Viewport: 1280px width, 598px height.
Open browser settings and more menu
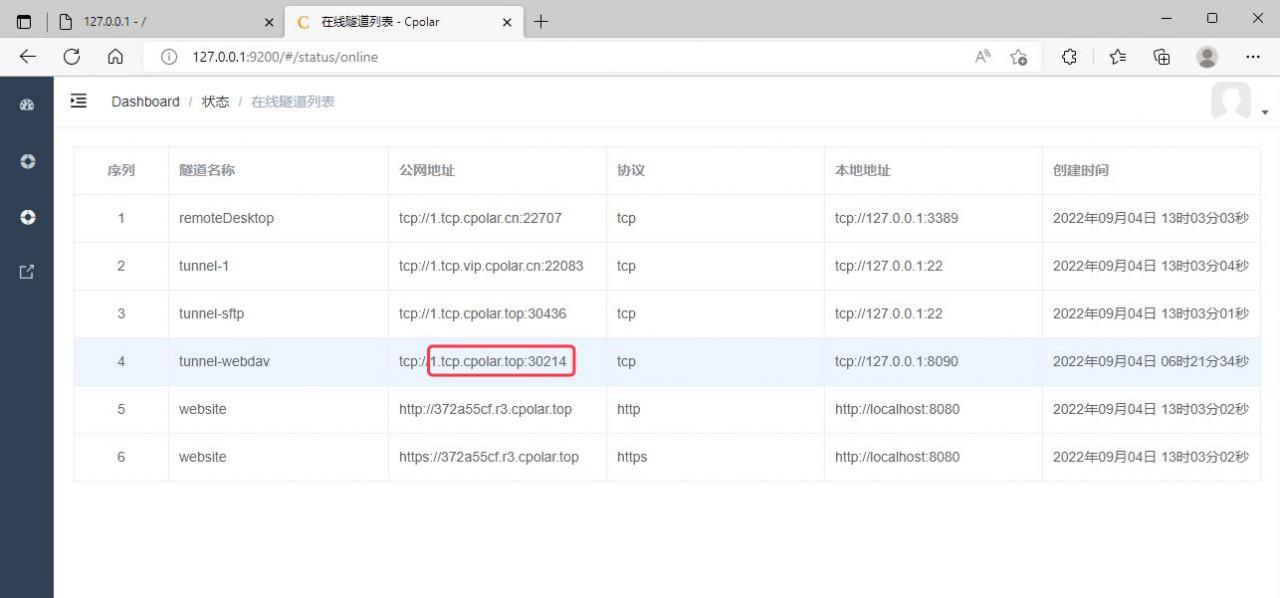1253,57
